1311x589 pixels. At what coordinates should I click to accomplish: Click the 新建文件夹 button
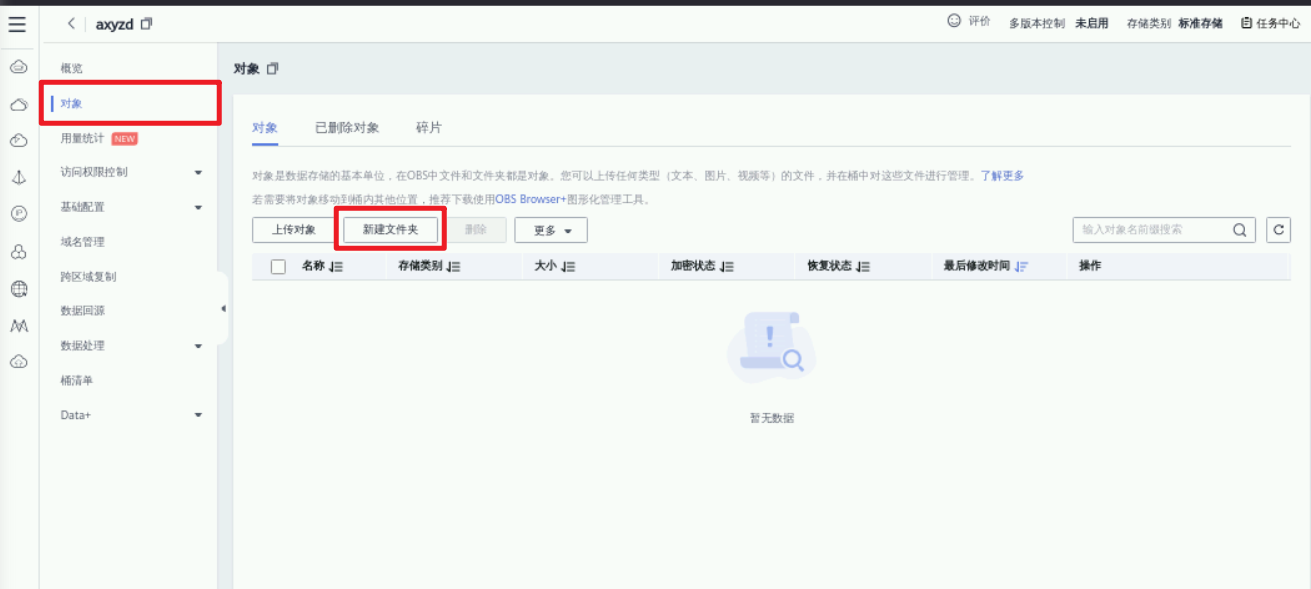(x=390, y=230)
